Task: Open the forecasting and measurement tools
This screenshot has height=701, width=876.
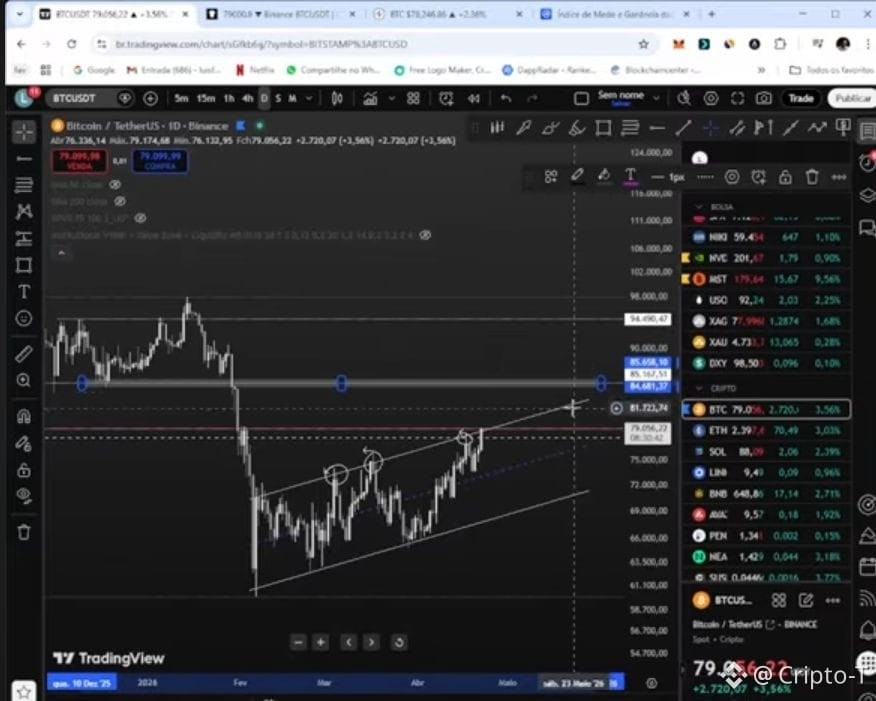Action: pyautogui.click(x=23, y=238)
